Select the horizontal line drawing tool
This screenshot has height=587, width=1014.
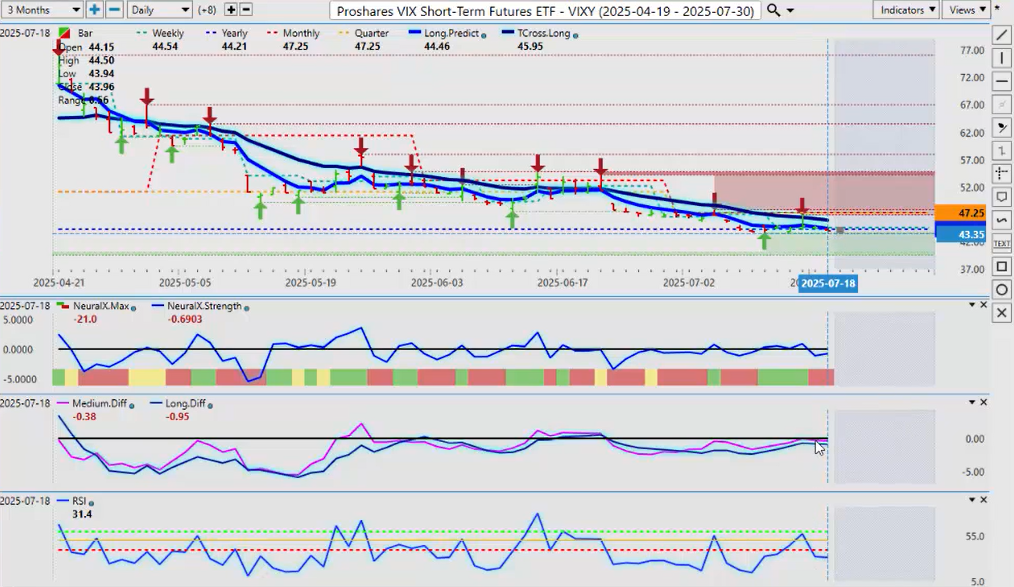tap(1003, 82)
